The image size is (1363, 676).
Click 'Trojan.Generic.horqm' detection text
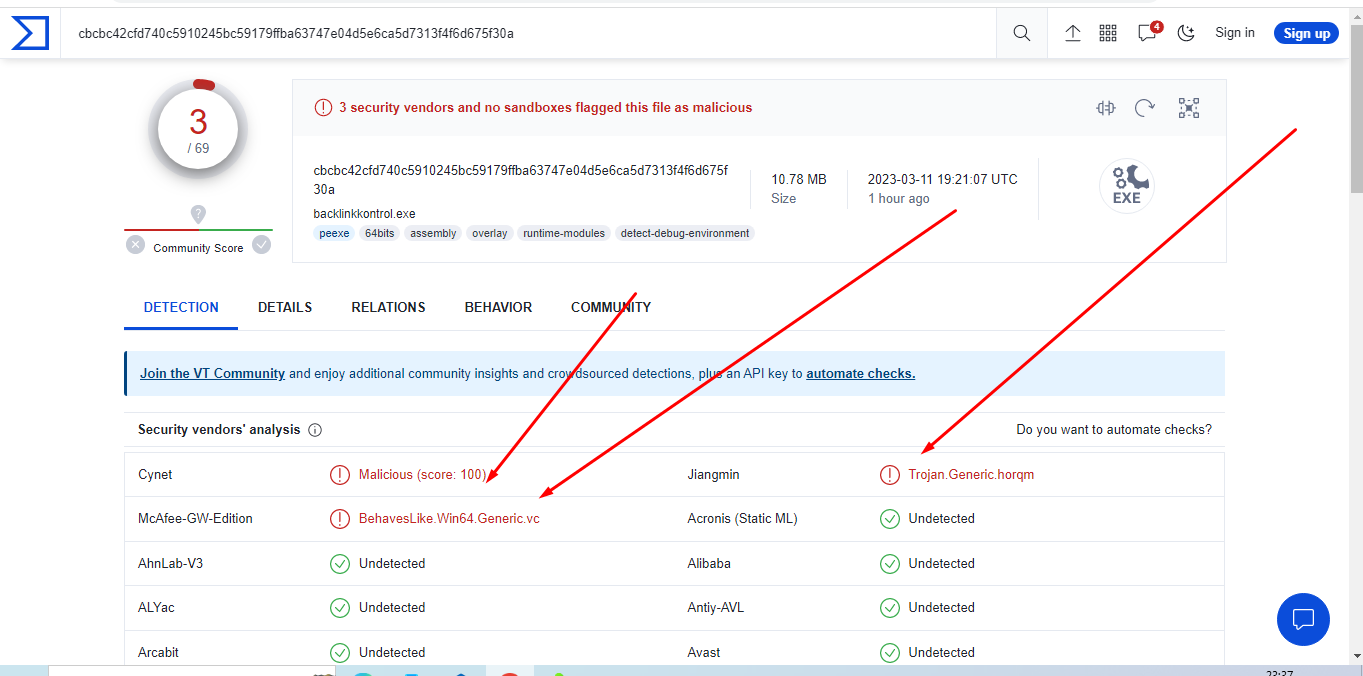pyautogui.click(x=971, y=475)
